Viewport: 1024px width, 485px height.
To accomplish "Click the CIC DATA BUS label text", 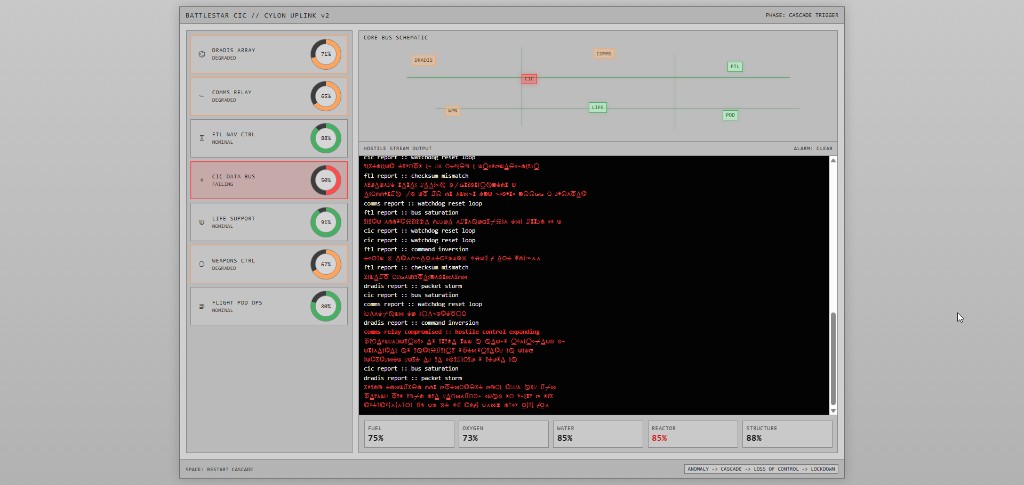I will pos(233,176).
